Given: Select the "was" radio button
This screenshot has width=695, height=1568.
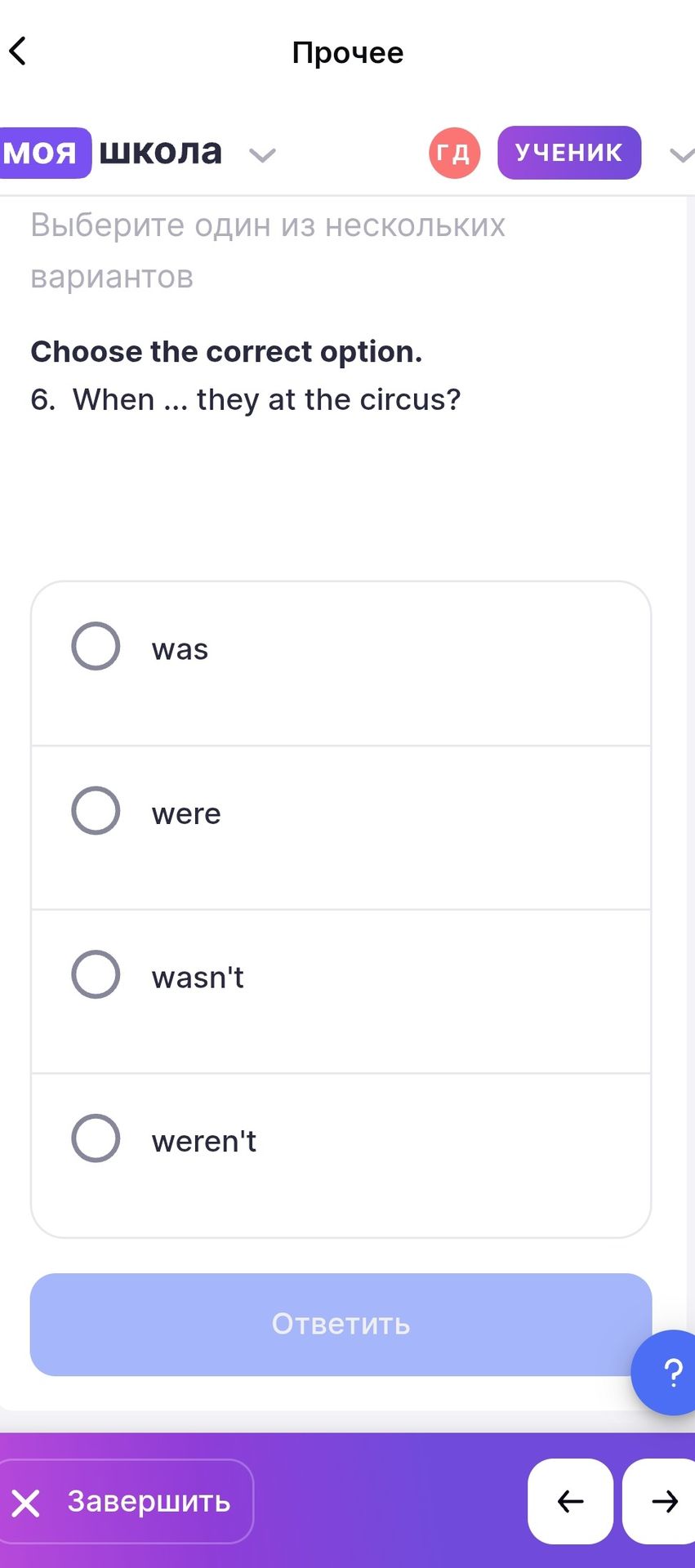Looking at the screenshot, I should click(x=96, y=646).
